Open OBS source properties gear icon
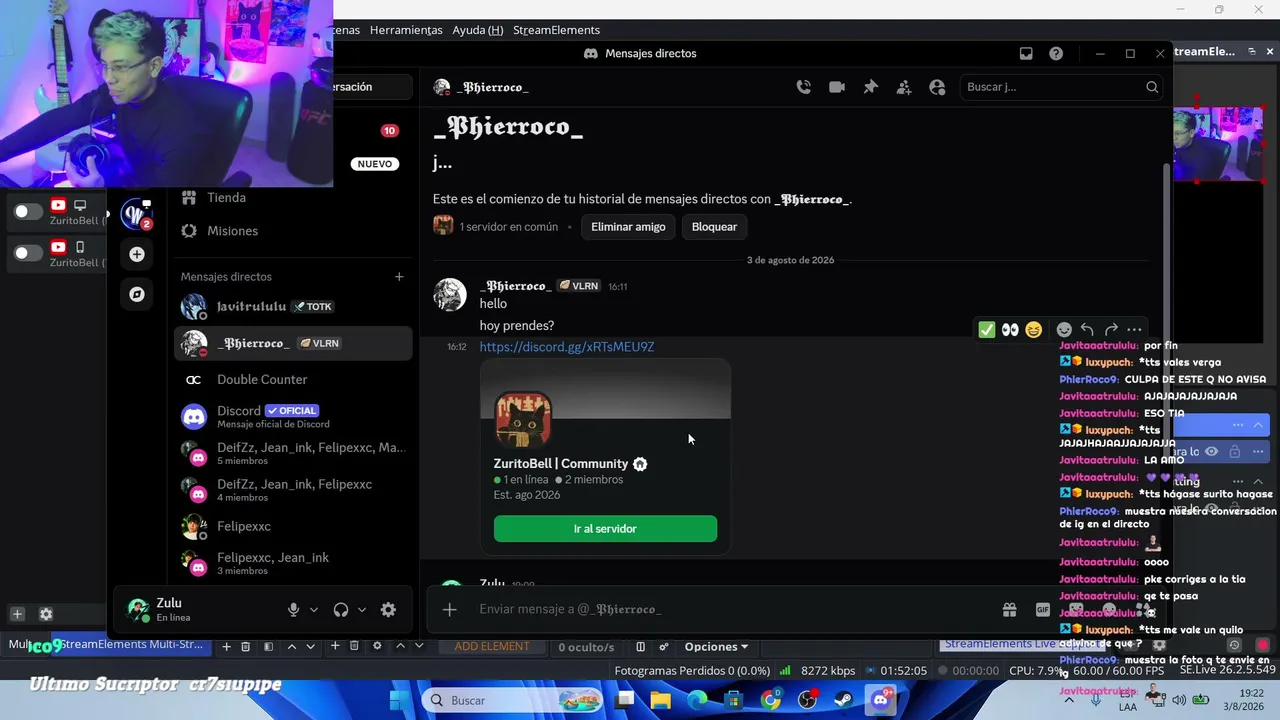1280x720 pixels. coord(377,646)
